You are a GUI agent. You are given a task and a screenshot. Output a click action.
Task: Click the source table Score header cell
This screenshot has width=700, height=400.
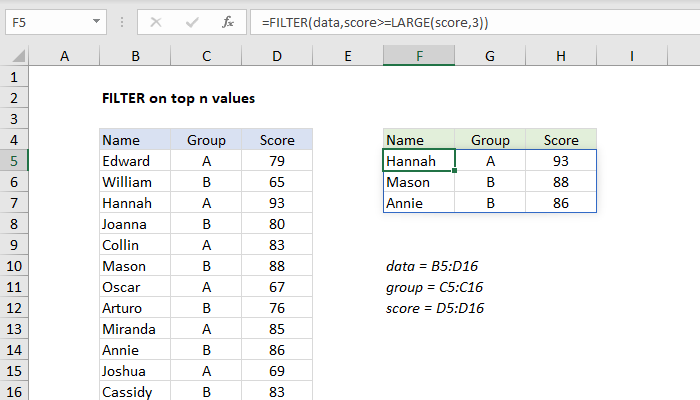point(277,140)
